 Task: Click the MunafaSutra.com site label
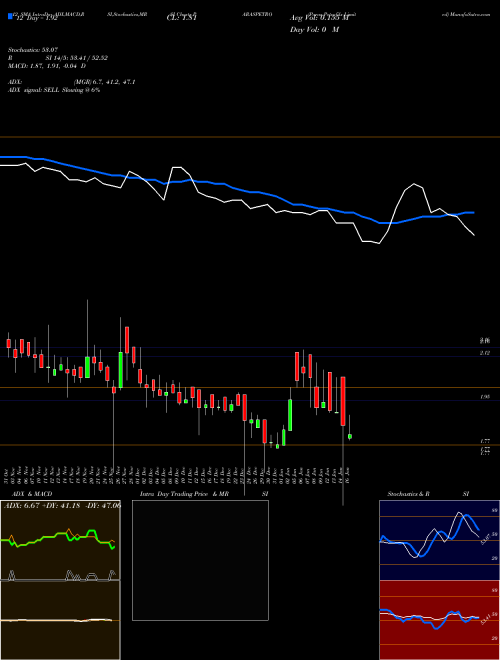coord(470,14)
